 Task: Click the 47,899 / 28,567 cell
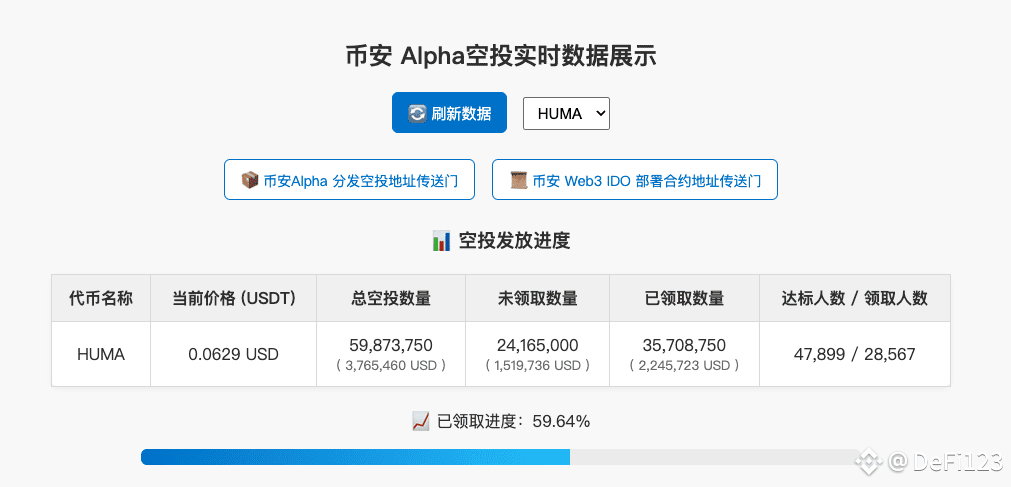854,354
